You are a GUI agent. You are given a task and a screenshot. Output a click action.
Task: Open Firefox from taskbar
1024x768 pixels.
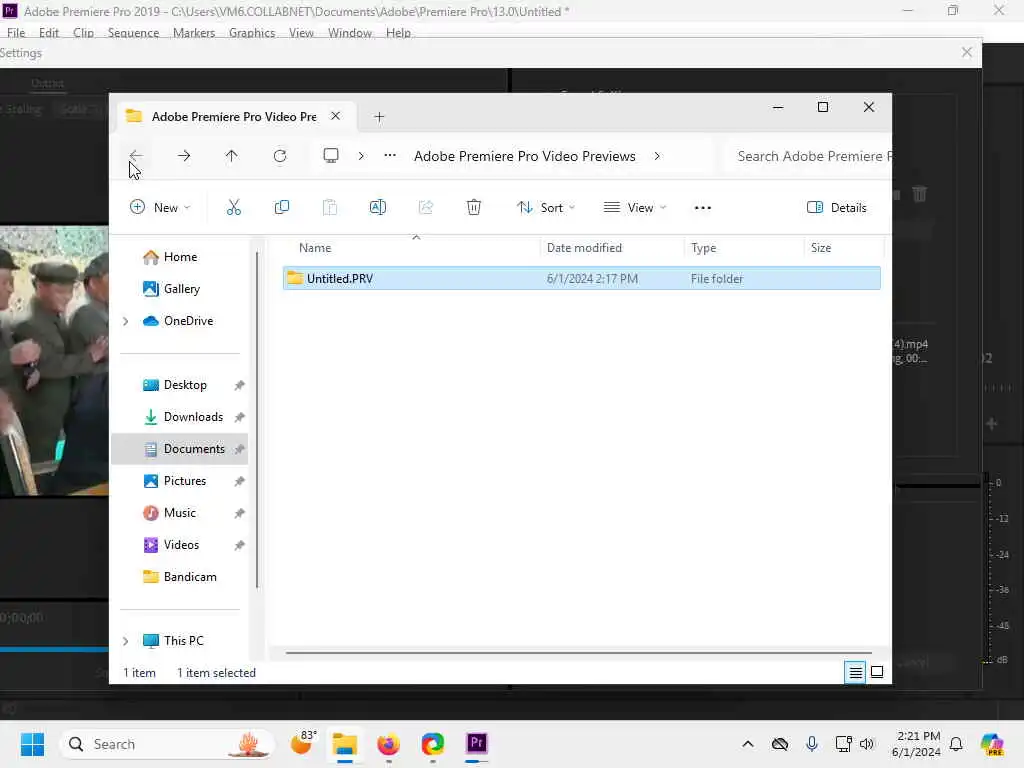click(389, 744)
